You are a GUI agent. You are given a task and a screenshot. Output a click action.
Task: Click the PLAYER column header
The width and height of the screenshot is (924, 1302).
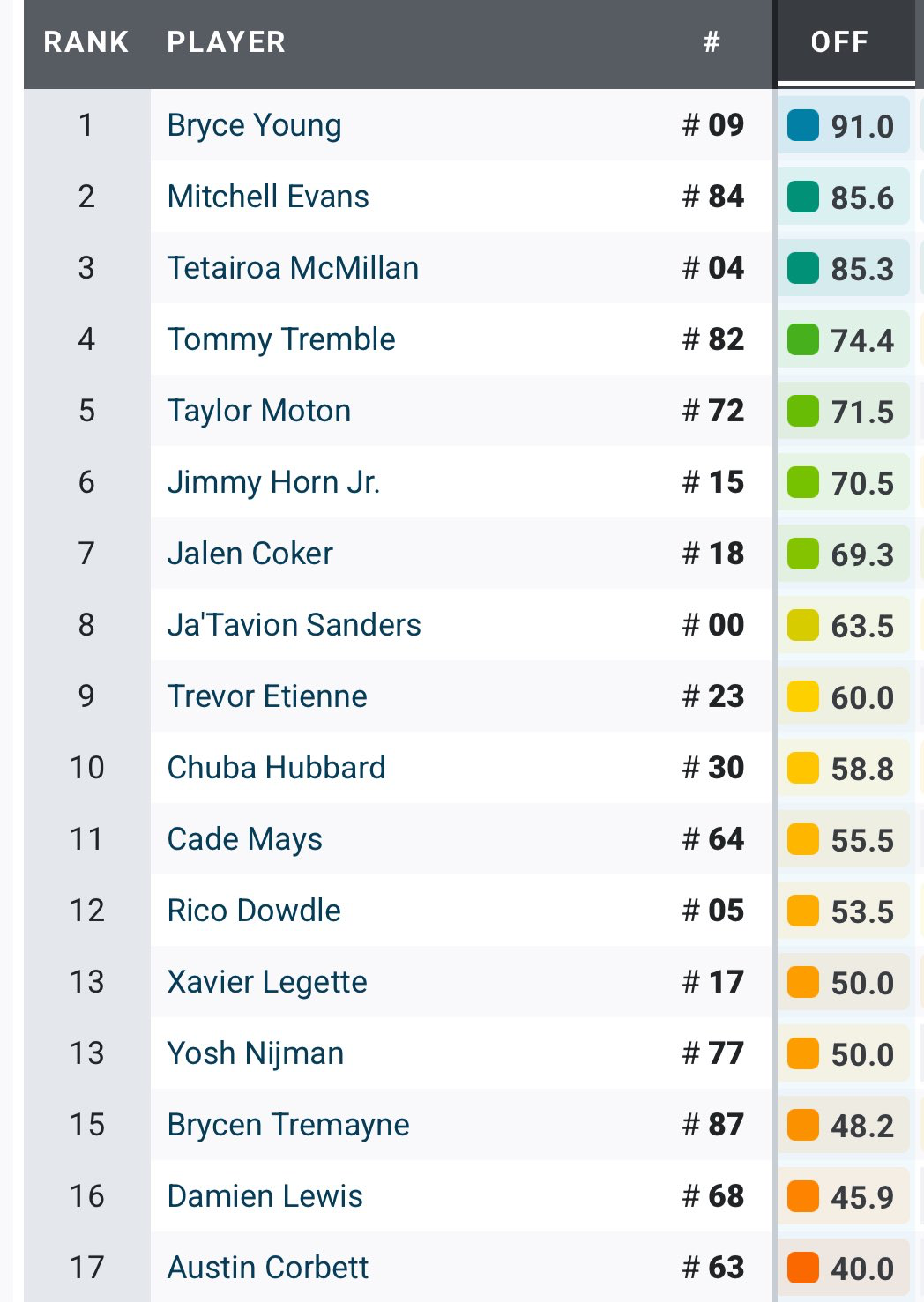click(226, 42)
